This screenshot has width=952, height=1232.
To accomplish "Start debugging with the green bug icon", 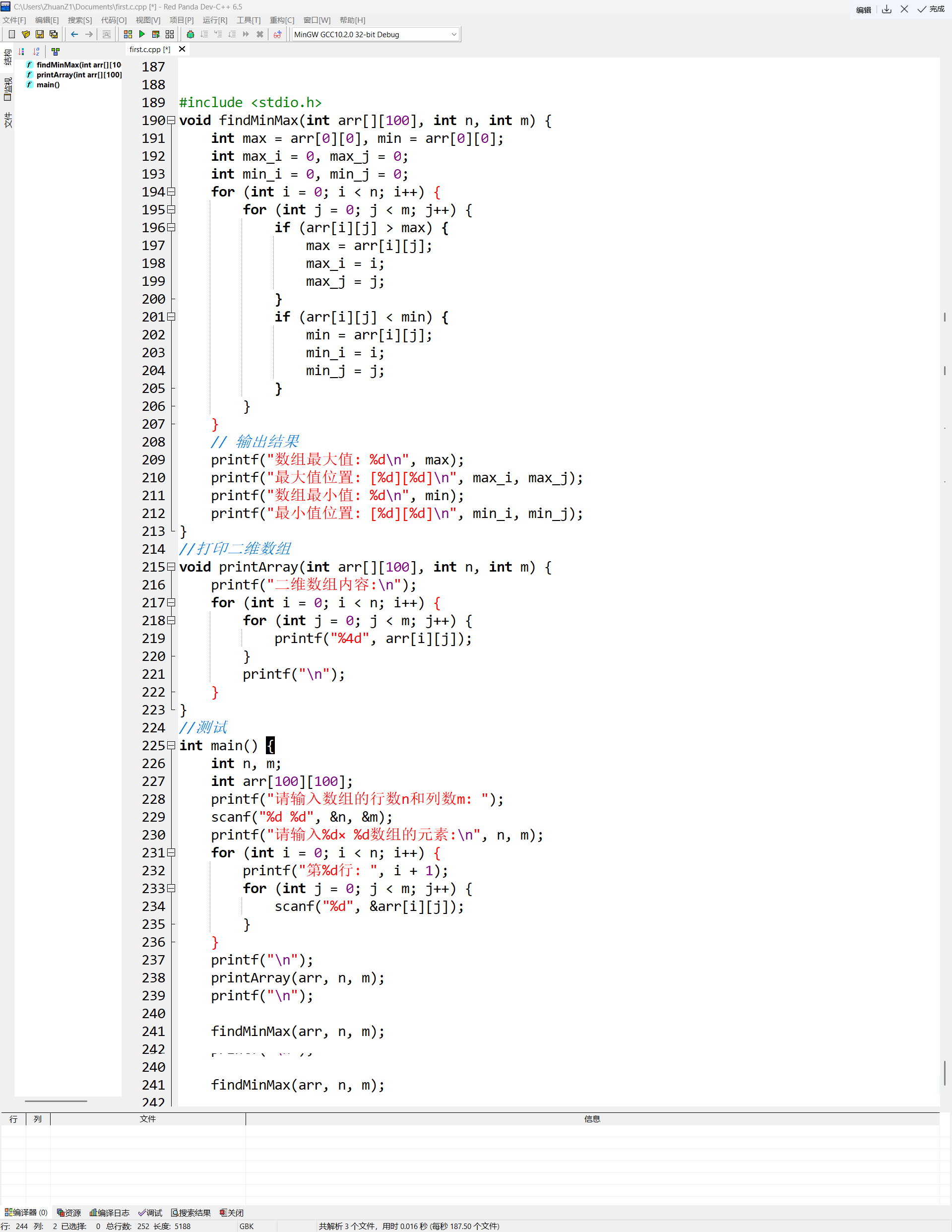I will pyautogui.click(x=190, y=34).
